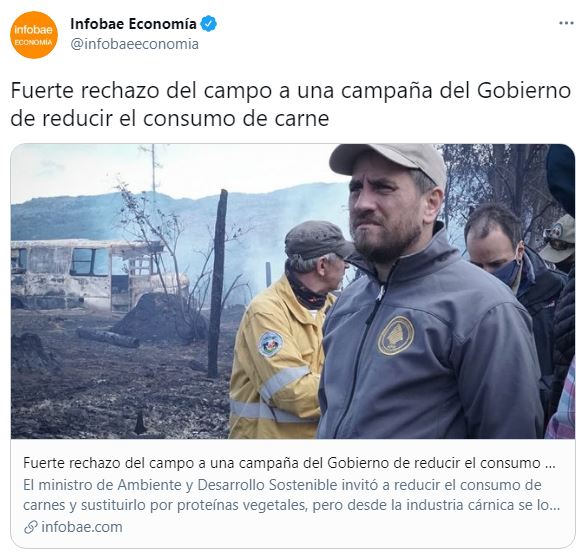
Task: Click the gray flat cap of older man
Action: pyautogui.click(x=317, y=240)
